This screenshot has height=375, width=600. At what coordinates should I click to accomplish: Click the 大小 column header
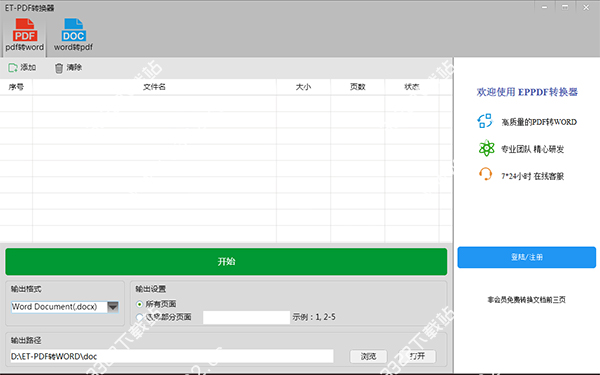pyautogui.click(x=303, y=87)
